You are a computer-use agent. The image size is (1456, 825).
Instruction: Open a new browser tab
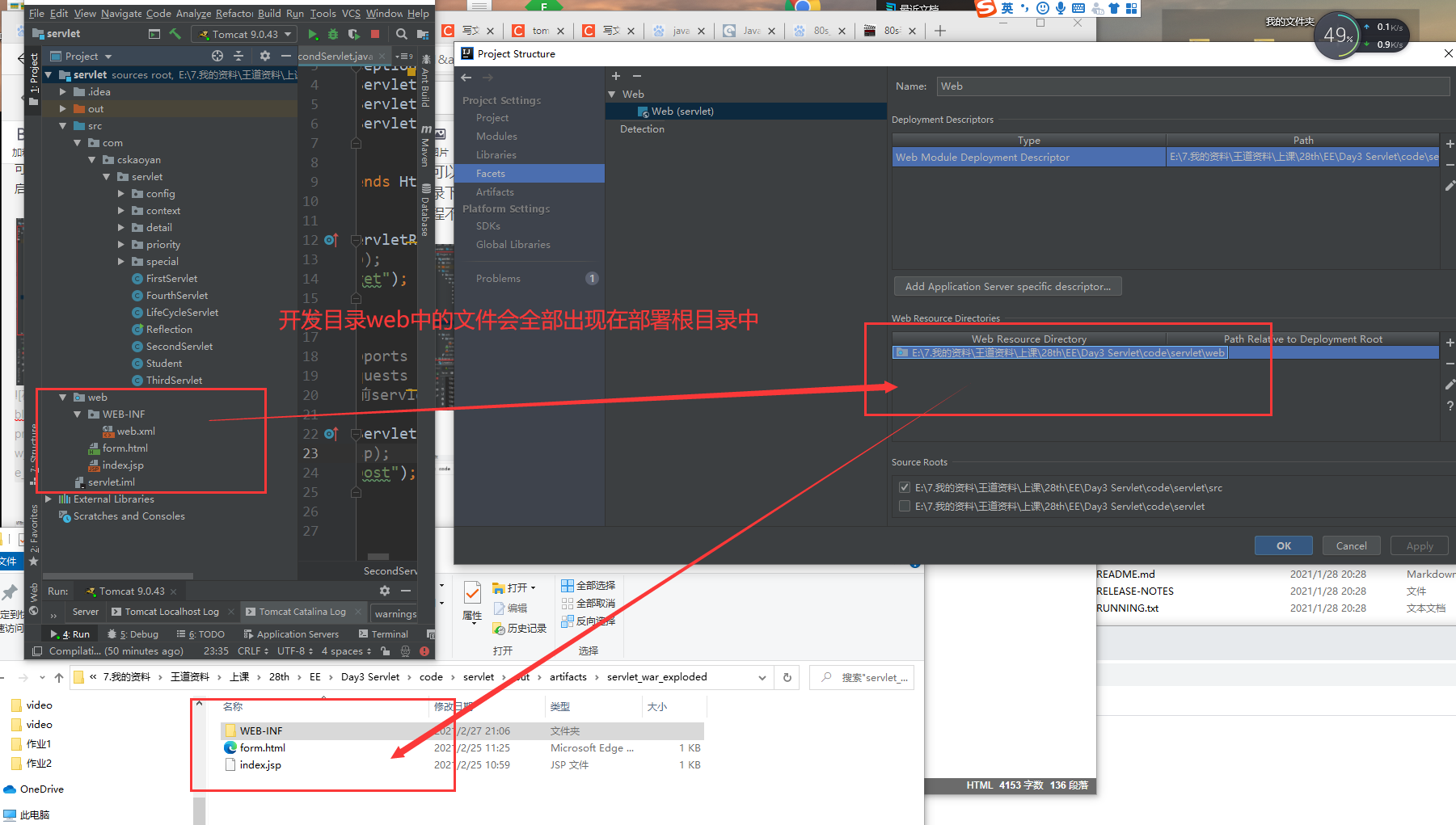click(939, 31)
